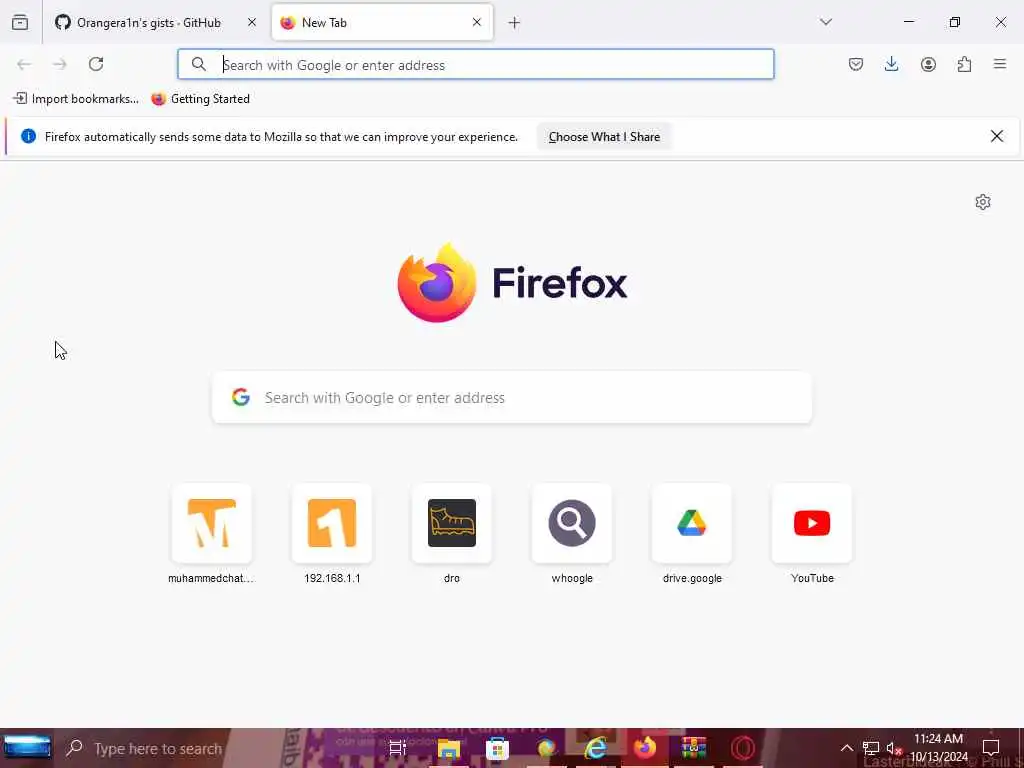
Task: Open WinRAR from the taskbar
Action: pyautogui.click(x=694, y=748)
